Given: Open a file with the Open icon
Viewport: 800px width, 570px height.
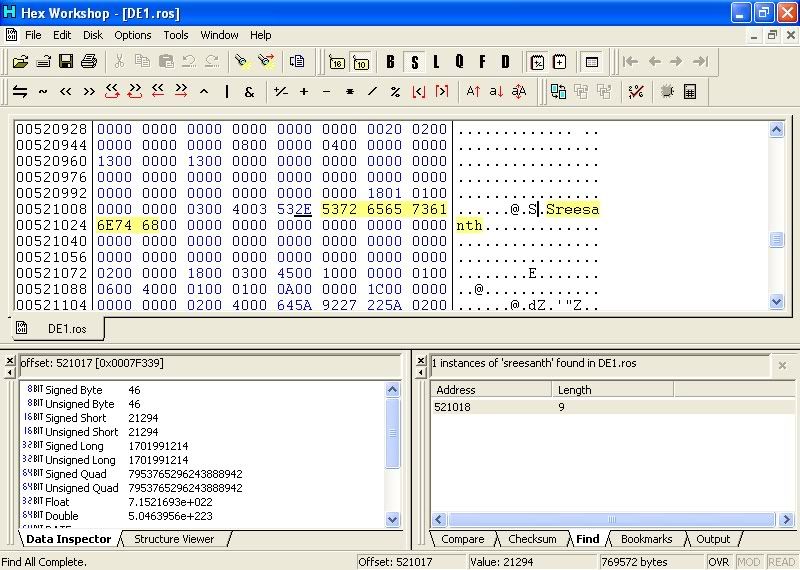Looking at the screenshot, I should tap(20, 62).
